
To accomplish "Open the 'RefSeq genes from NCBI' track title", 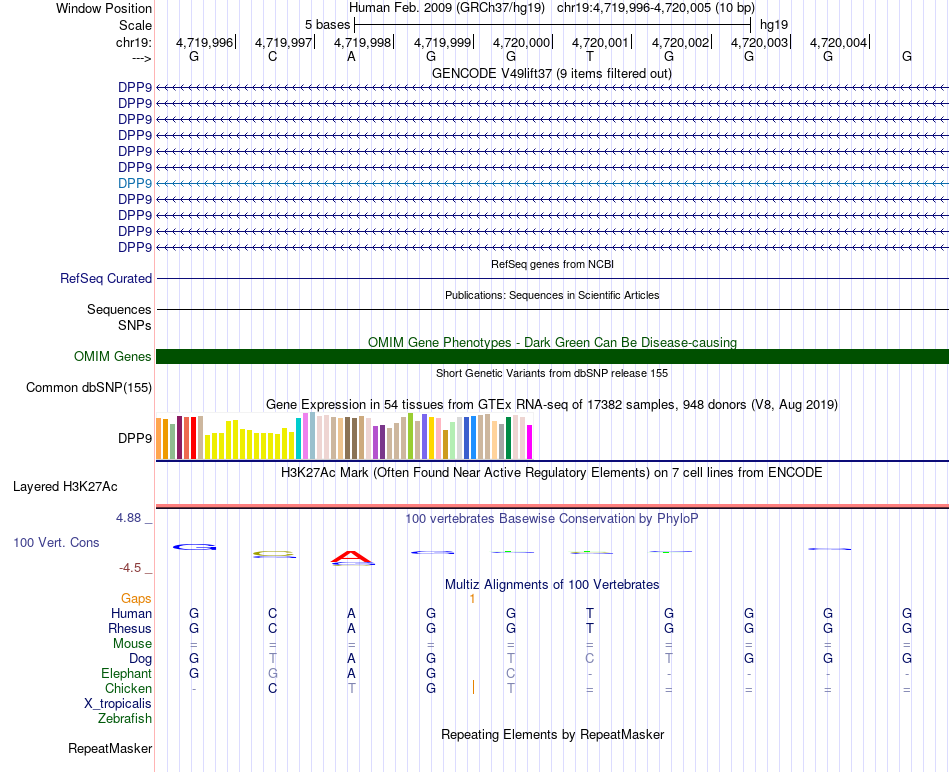I will [x=553, y=264].
